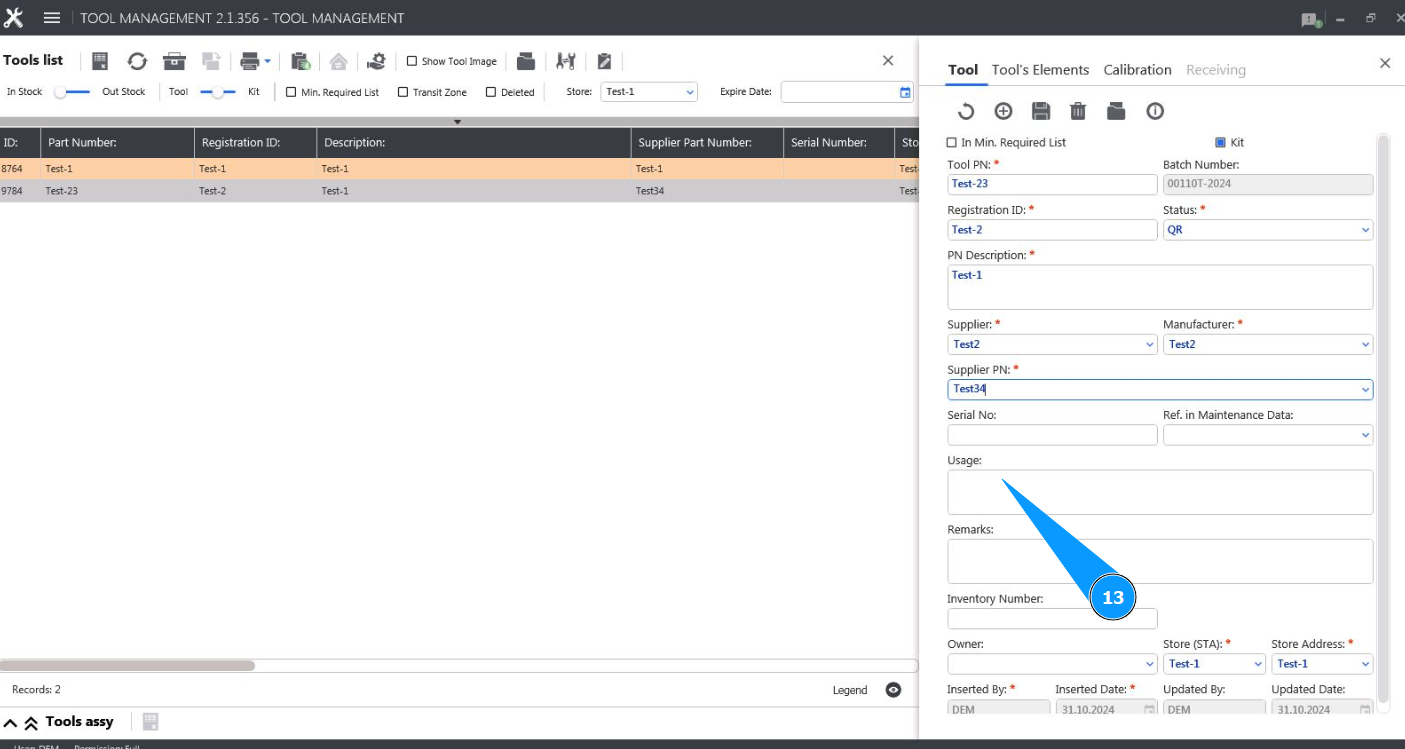Toggle the Legend eye icon
This screenshot has height=749, width=1405.
tap(894, 690)
